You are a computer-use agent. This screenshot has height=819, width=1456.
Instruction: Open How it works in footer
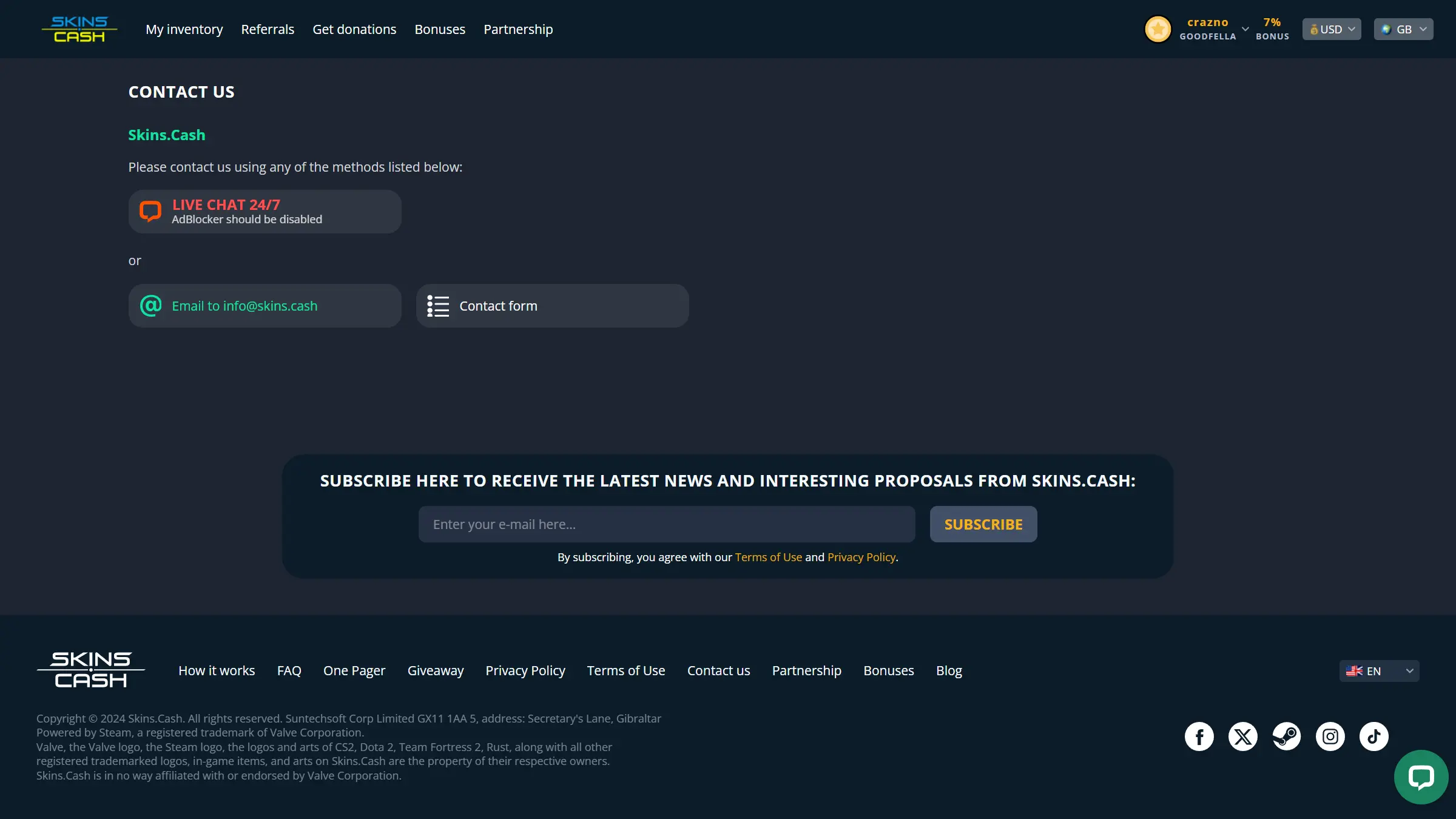(x=217, y=670)
